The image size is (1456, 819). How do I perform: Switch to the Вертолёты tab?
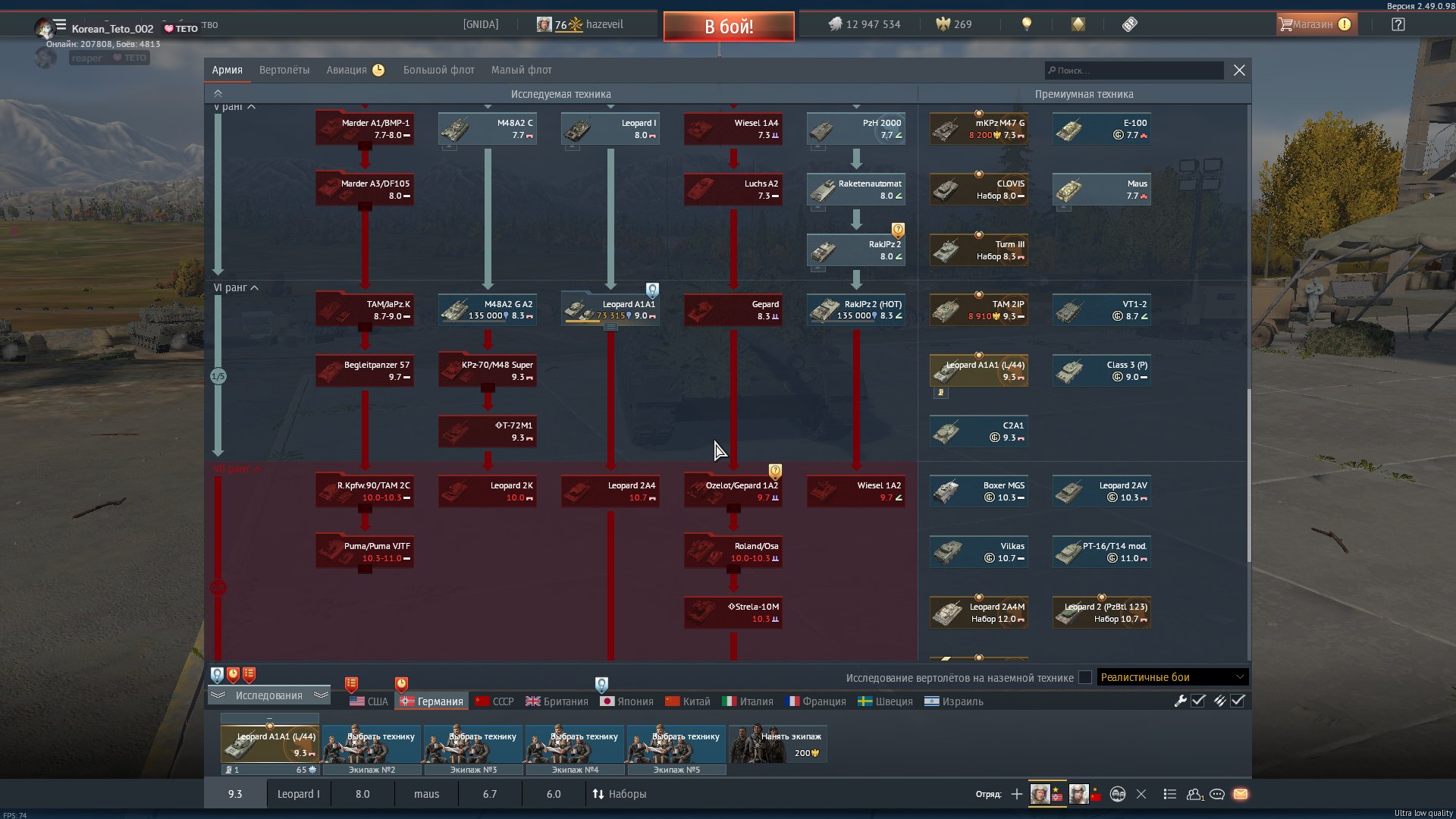pos(284,70)
